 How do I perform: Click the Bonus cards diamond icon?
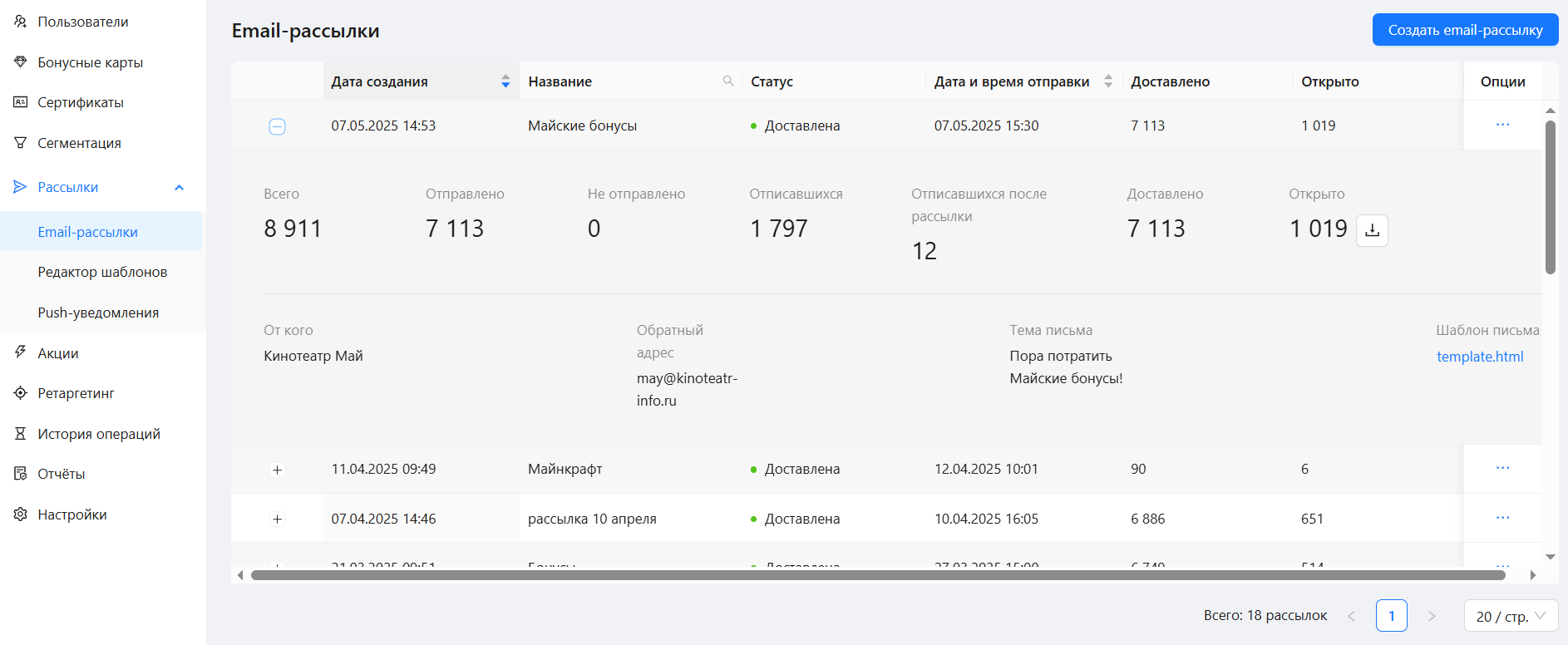(x=21, y=62)
